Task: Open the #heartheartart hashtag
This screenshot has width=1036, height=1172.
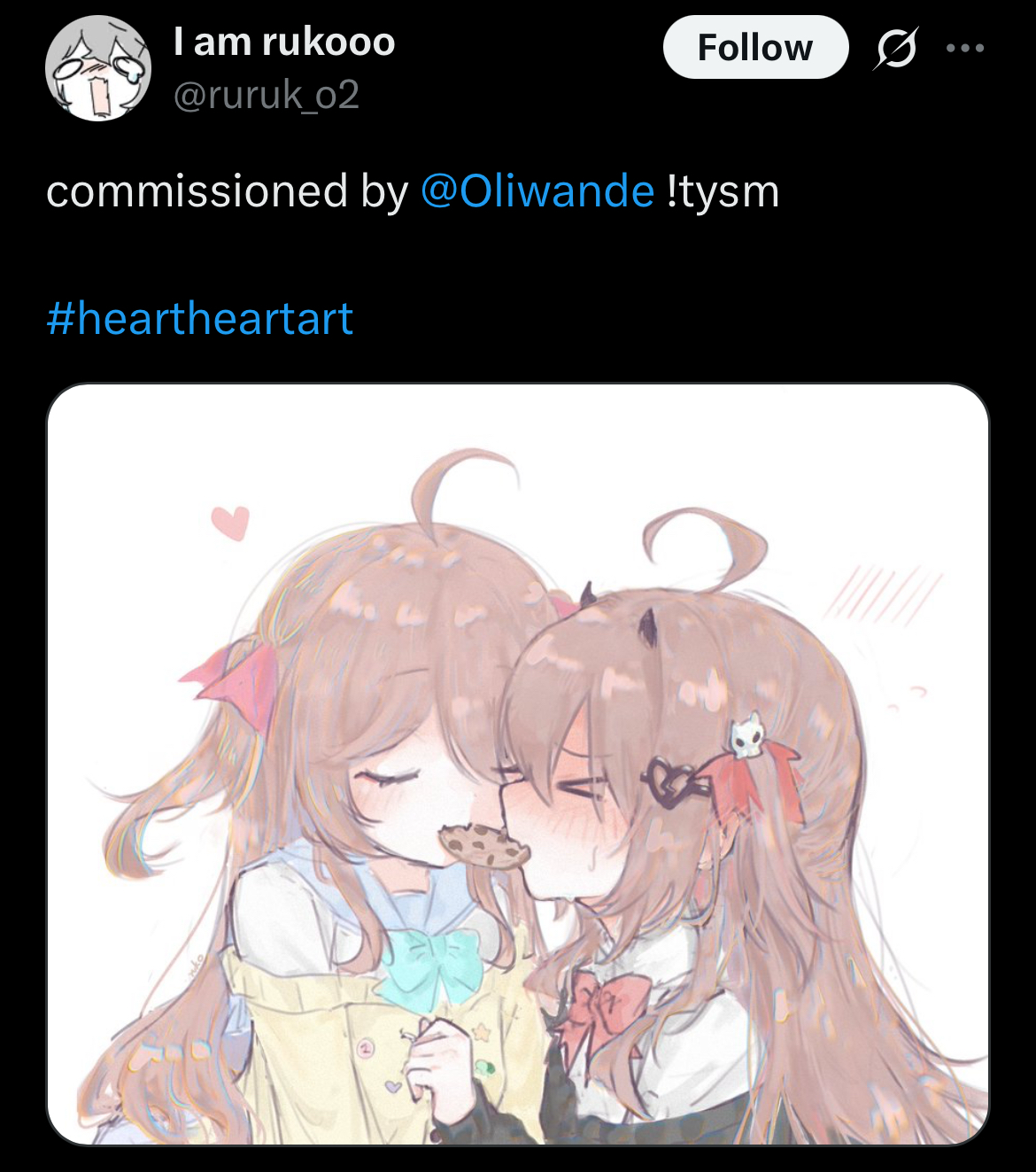Action: pos(200,318)
